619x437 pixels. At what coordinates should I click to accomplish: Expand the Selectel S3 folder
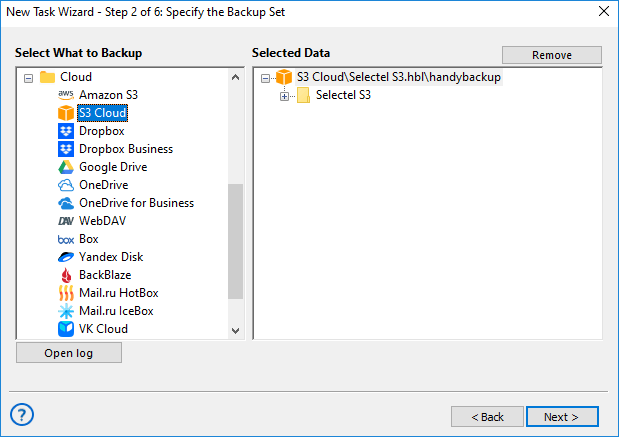pos(284,96)
